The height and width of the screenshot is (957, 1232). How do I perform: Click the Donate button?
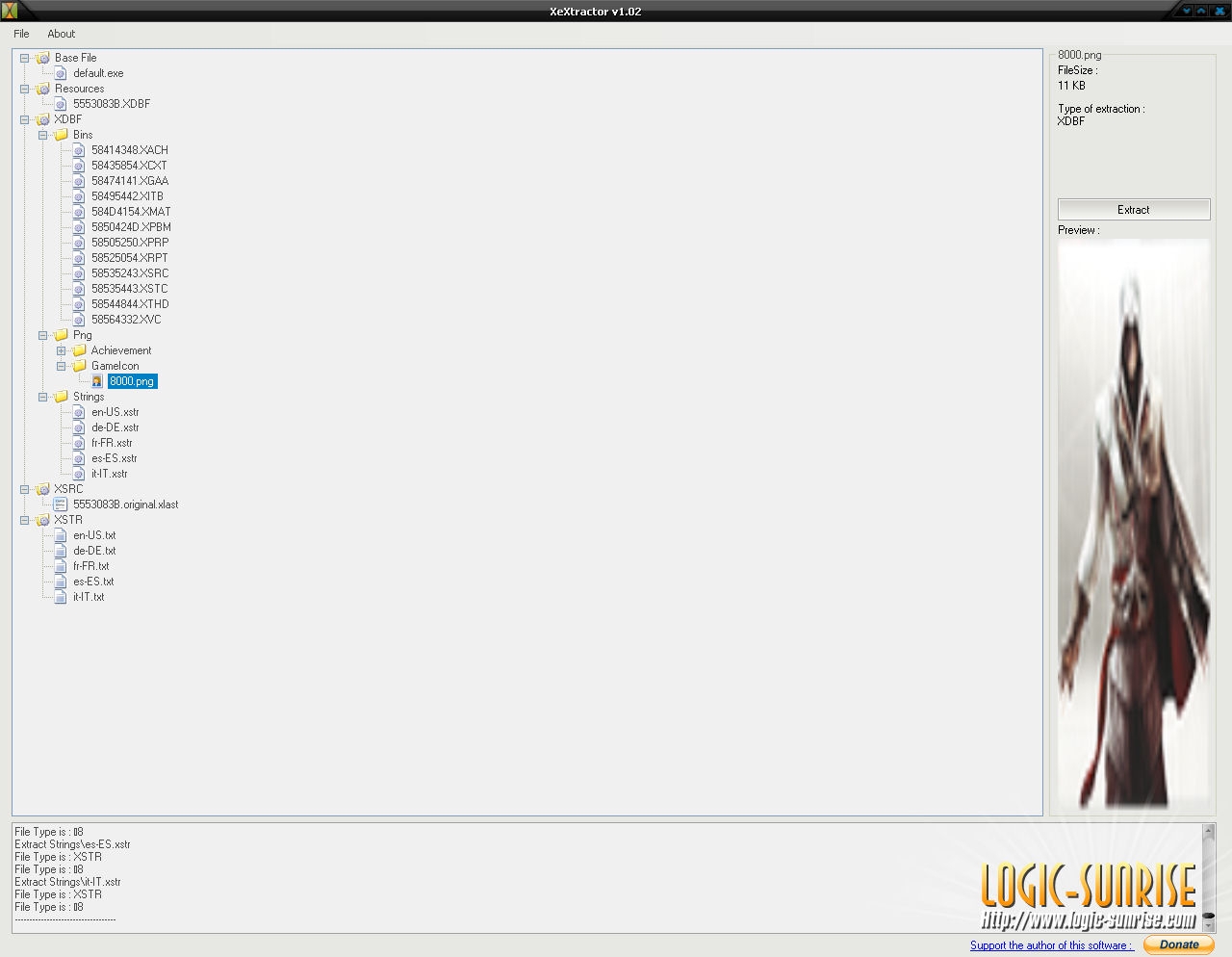[1178, 944]
